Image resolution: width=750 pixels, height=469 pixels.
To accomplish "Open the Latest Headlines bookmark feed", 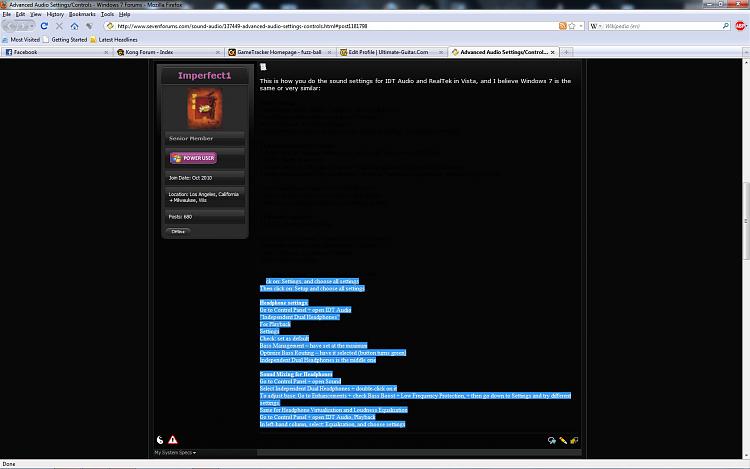I will pos(114,40).
